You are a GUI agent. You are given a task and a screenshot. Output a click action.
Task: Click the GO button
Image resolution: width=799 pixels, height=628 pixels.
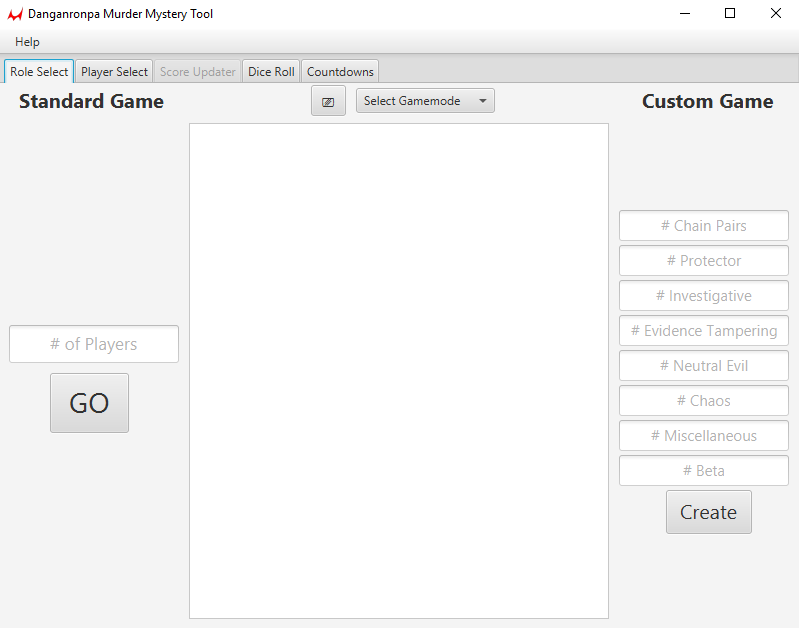[89, 403]
